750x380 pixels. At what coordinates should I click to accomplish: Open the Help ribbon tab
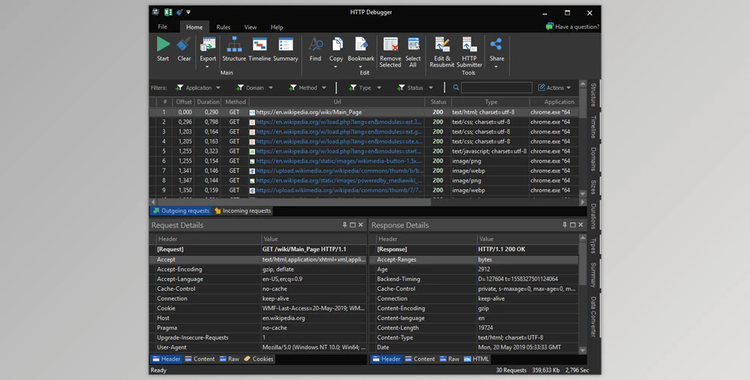pyautogui.click(x=276, y=27)
